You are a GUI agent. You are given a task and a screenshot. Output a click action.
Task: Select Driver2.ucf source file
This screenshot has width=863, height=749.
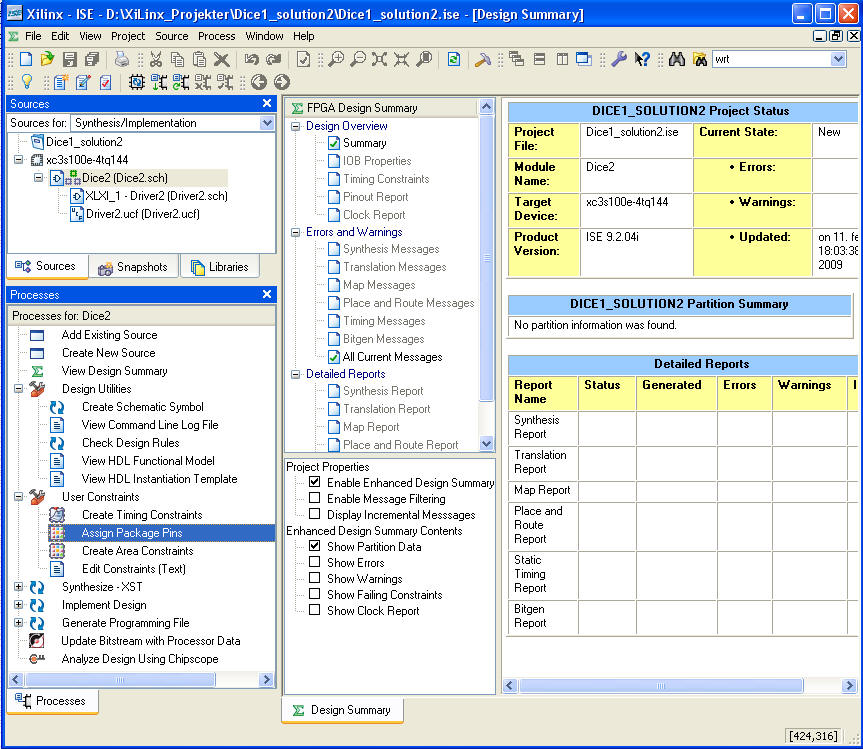(x=143, y=214)
